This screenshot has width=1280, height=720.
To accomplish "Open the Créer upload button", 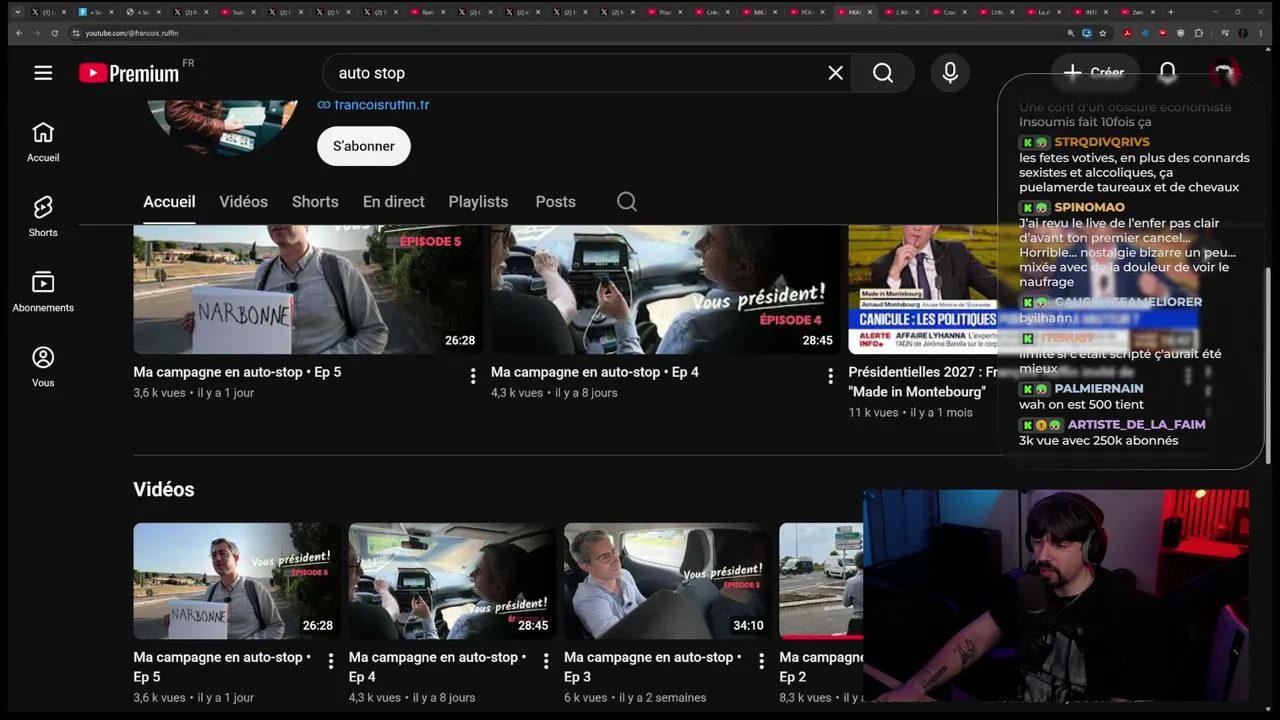I will (x=1094, y=72).
